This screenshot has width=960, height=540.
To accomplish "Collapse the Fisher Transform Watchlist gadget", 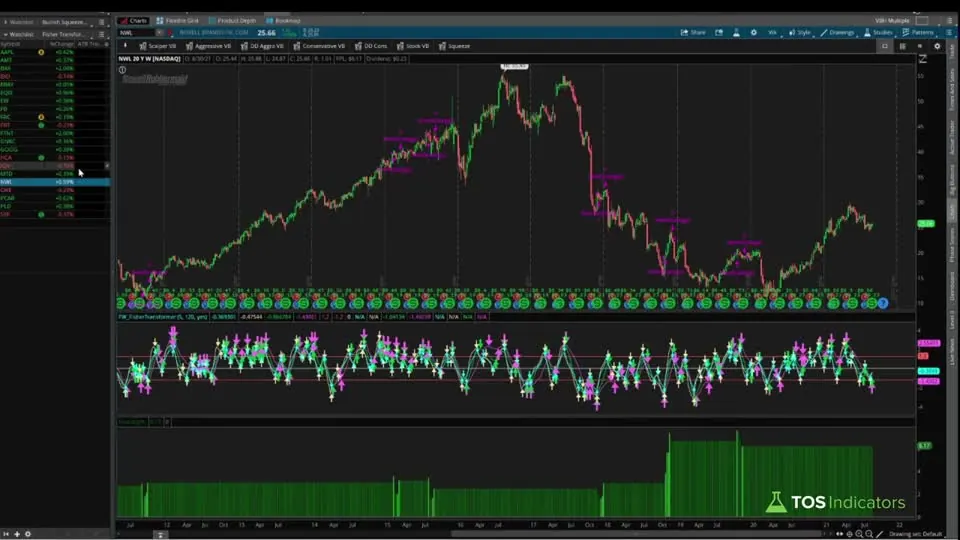I will 6,34.
